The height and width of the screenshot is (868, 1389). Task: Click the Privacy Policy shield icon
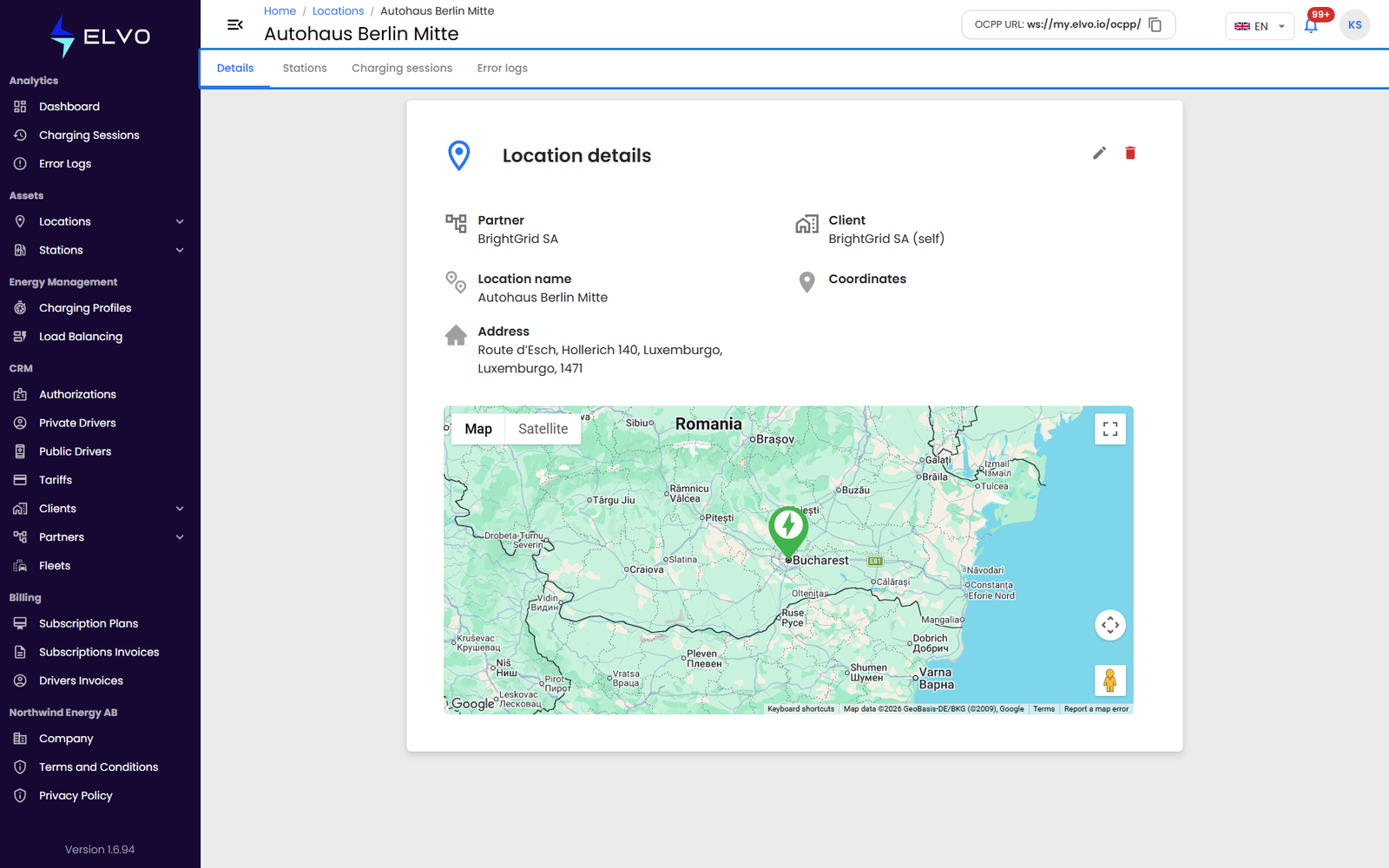[20, 796]
